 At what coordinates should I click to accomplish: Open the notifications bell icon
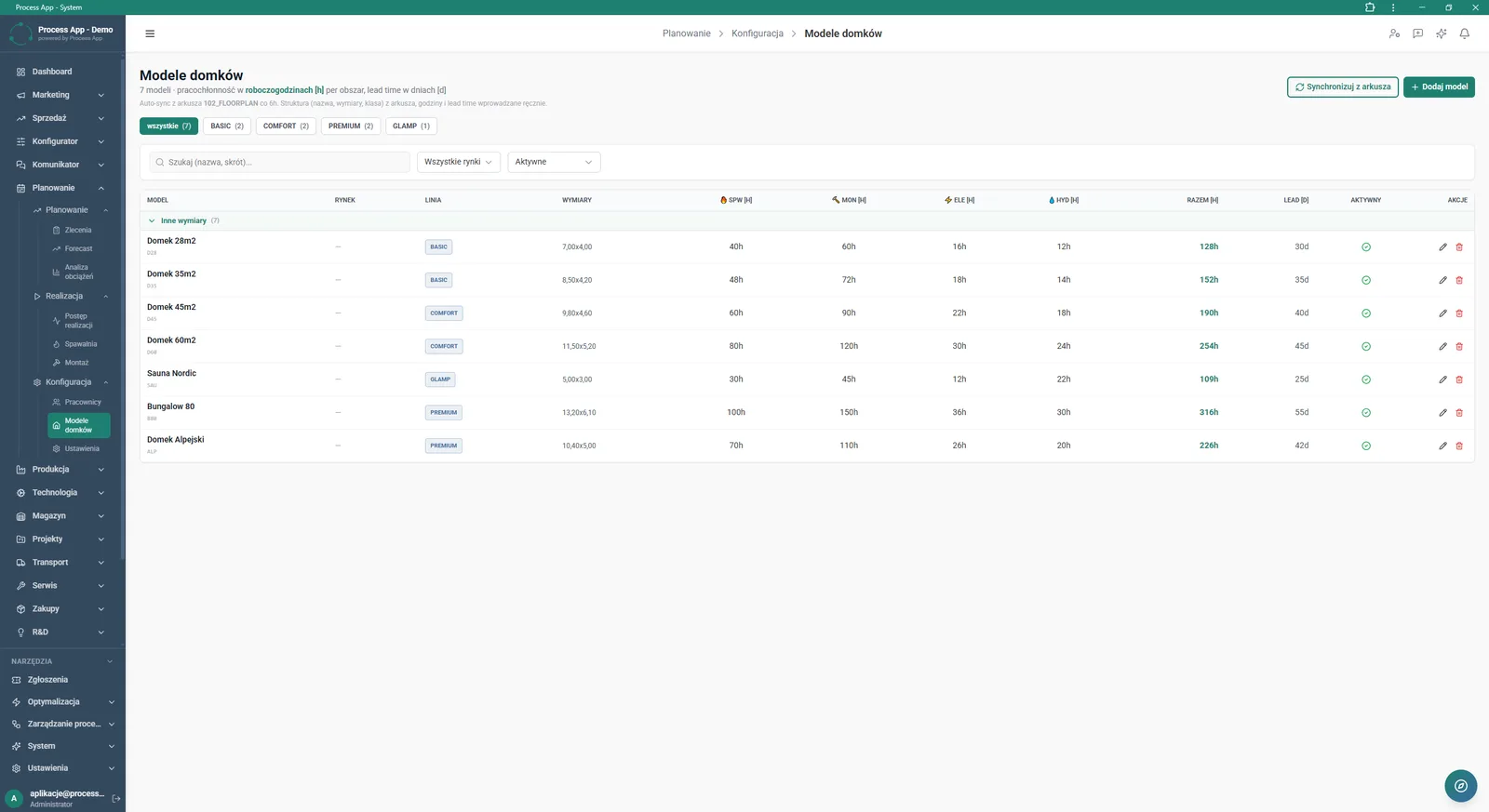coord(1464,33)
